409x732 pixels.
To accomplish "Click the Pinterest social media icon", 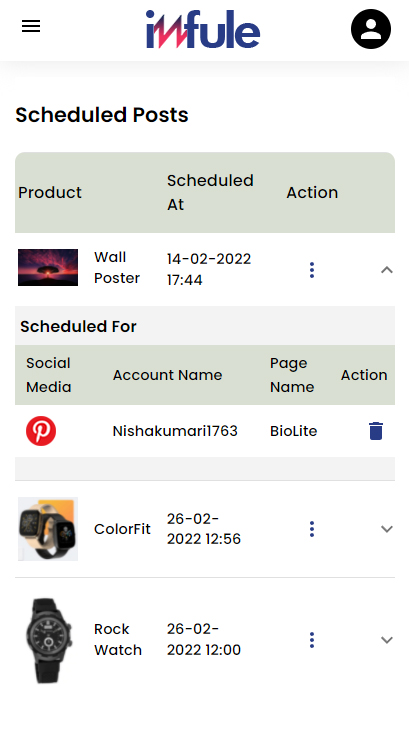I will (41, 431).
